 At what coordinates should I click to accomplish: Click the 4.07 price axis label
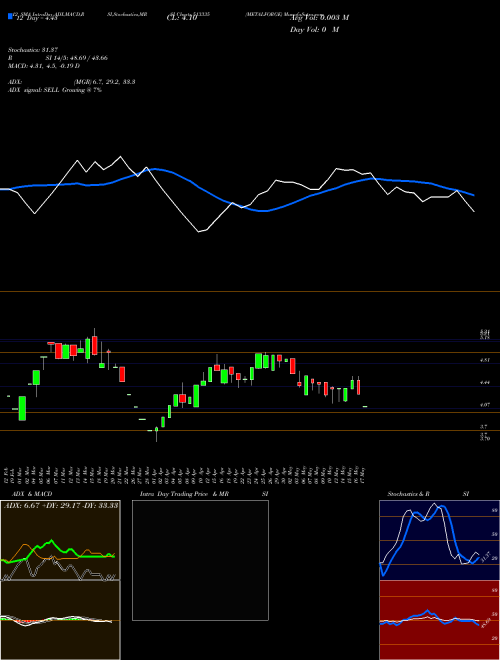(x=484, y=405)
